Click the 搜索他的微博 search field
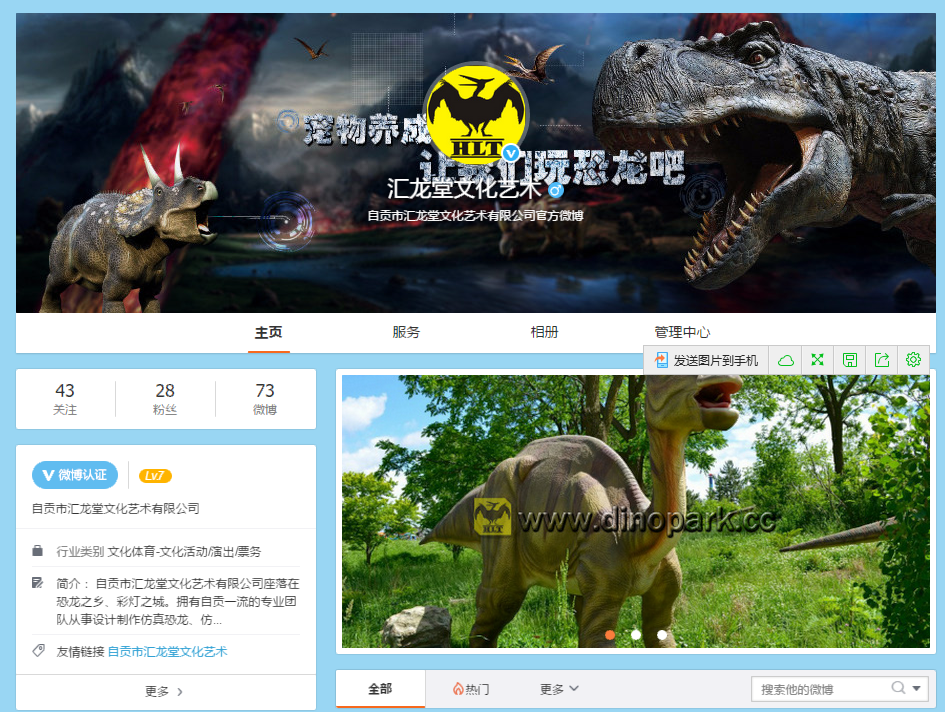The width and height of the screenshot is (945, 712). coord(820,689)
